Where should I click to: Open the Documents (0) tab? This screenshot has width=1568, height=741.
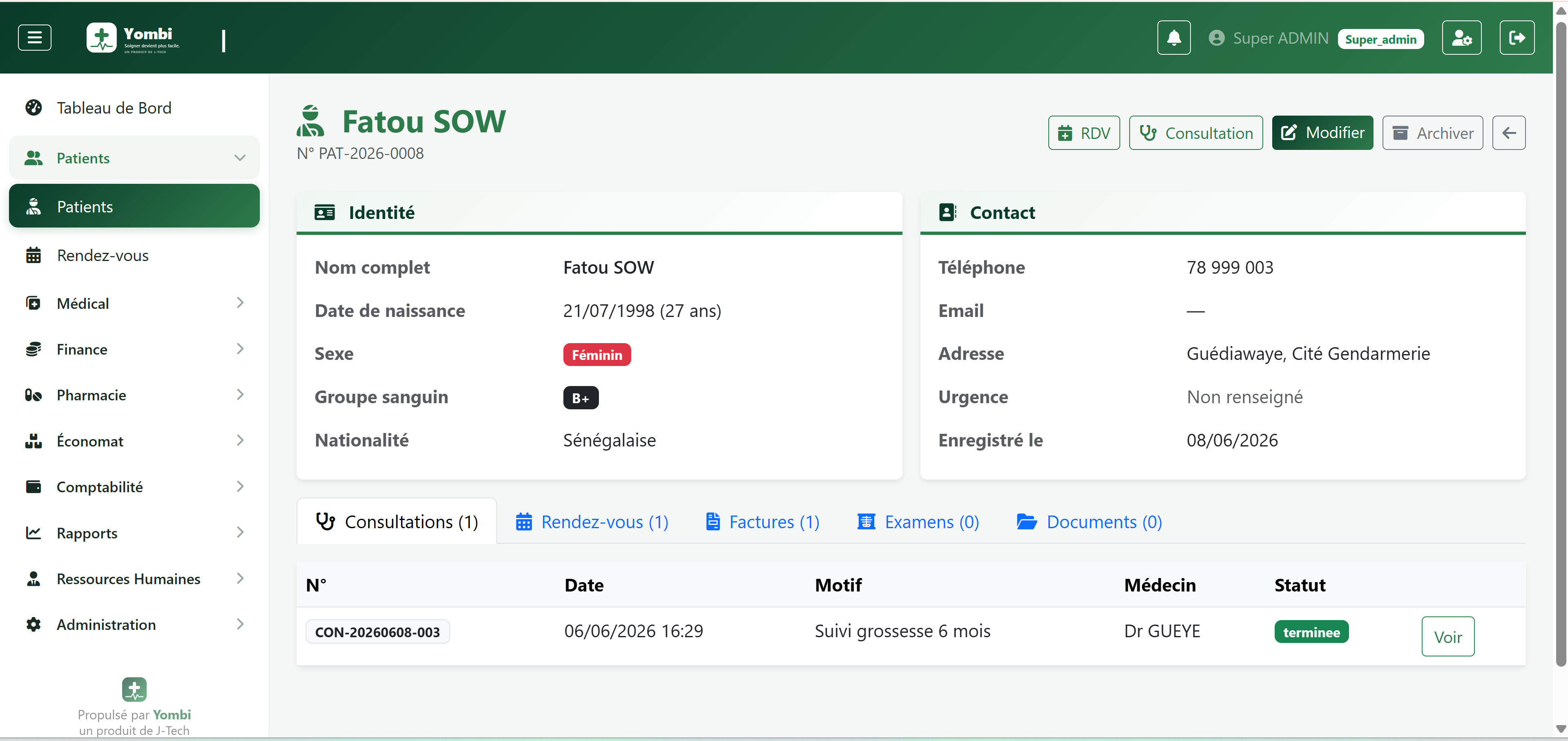click(1089, 521)
